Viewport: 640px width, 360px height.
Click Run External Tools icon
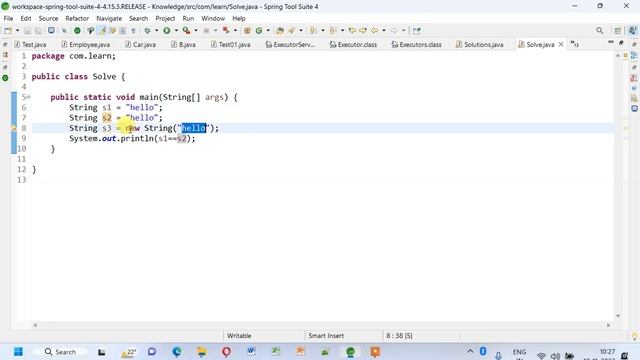(187, 31)
